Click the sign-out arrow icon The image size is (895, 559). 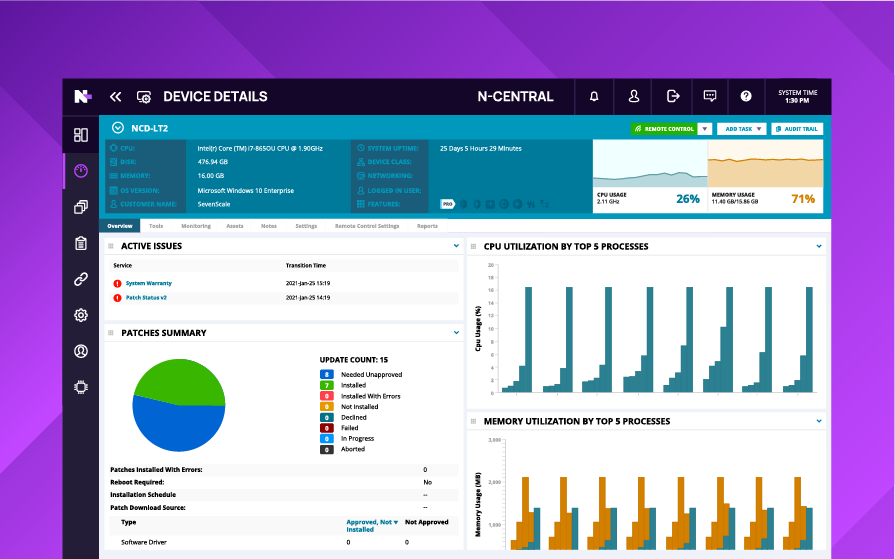point(673,96)
